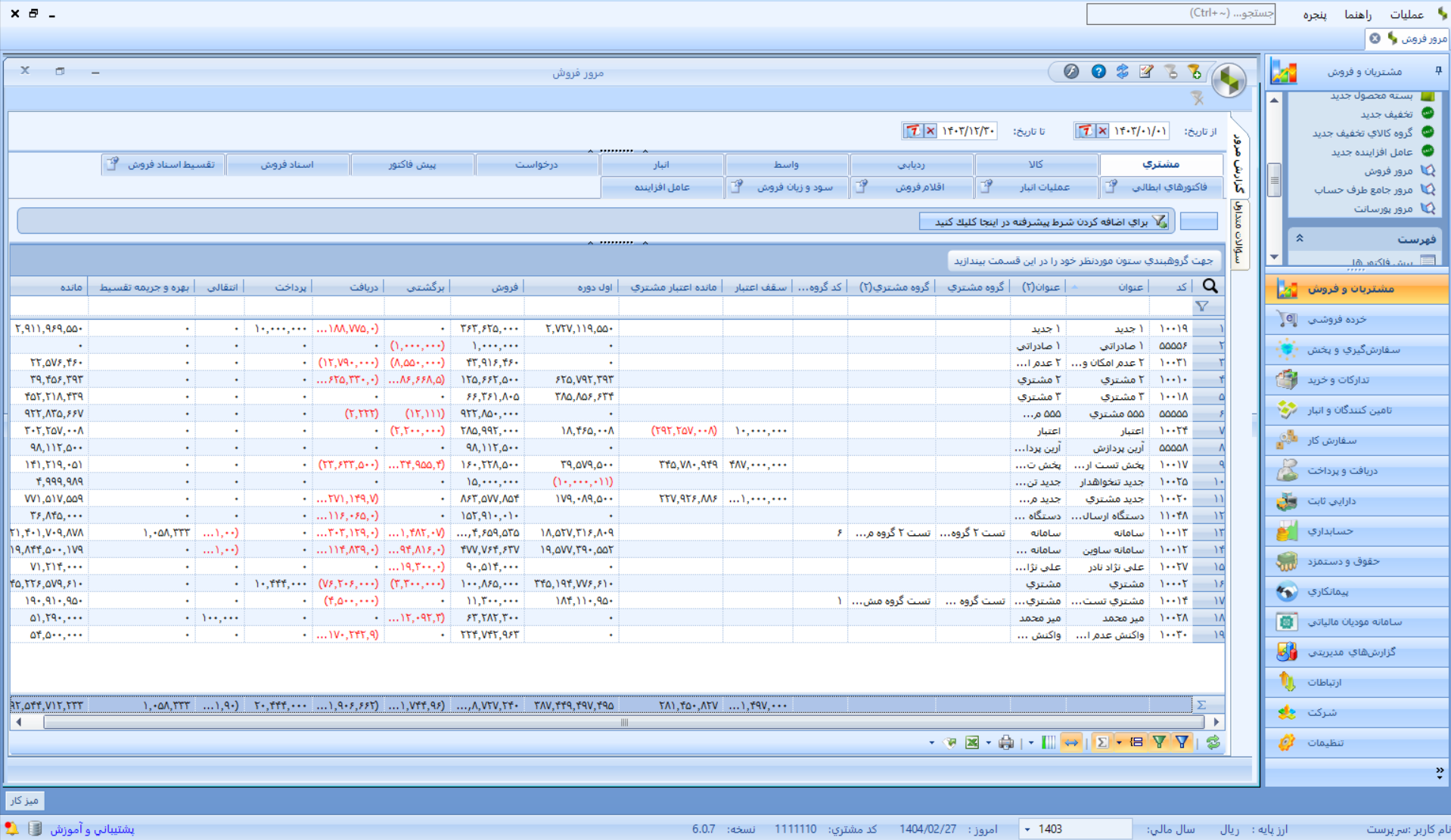
Task: Collapse the فهرست section chevron
Action: [1299, 238]
